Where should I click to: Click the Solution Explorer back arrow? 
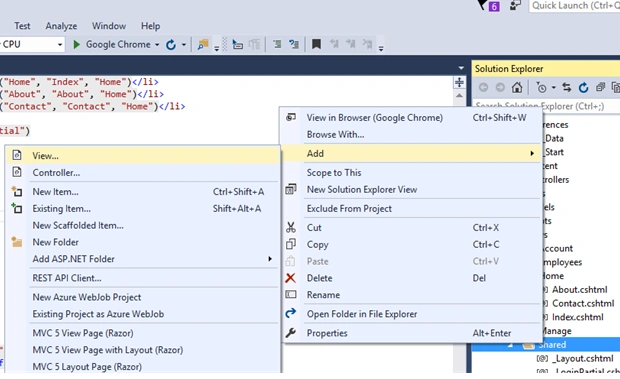[483, 87]
